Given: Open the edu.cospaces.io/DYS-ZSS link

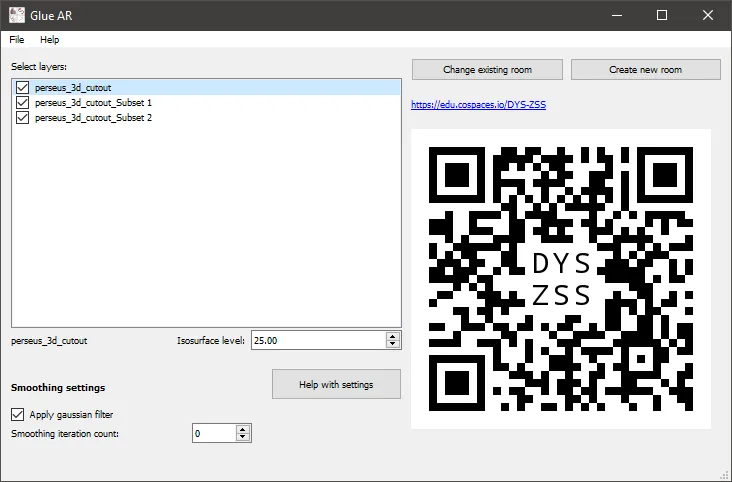Looking at the screenshot, I should click(x=479, y=105).
